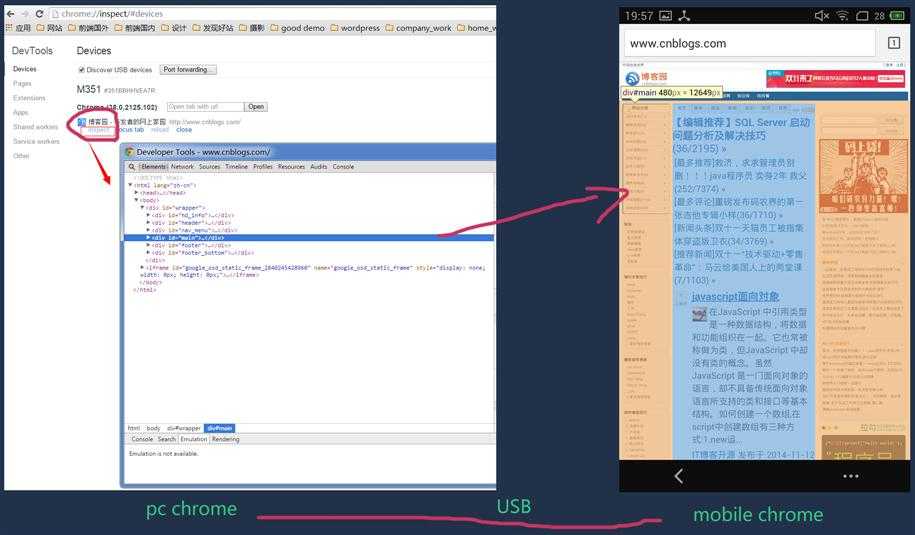This screenshot has height=535, width=915.
Task: Tap the USB icon in mobile status bar
Action: point(684,16)
